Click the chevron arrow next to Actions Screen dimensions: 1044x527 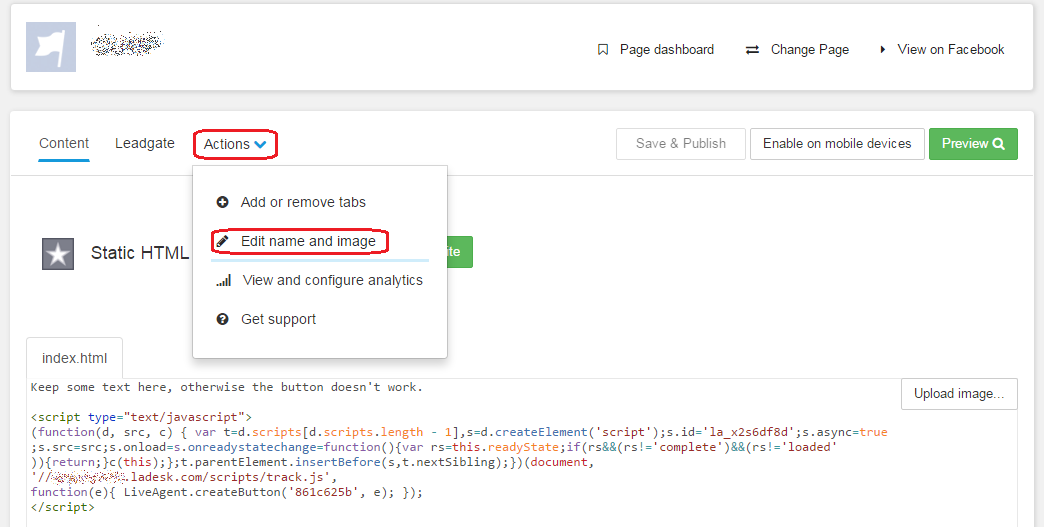pyautogui.click(x=260, y=145)
